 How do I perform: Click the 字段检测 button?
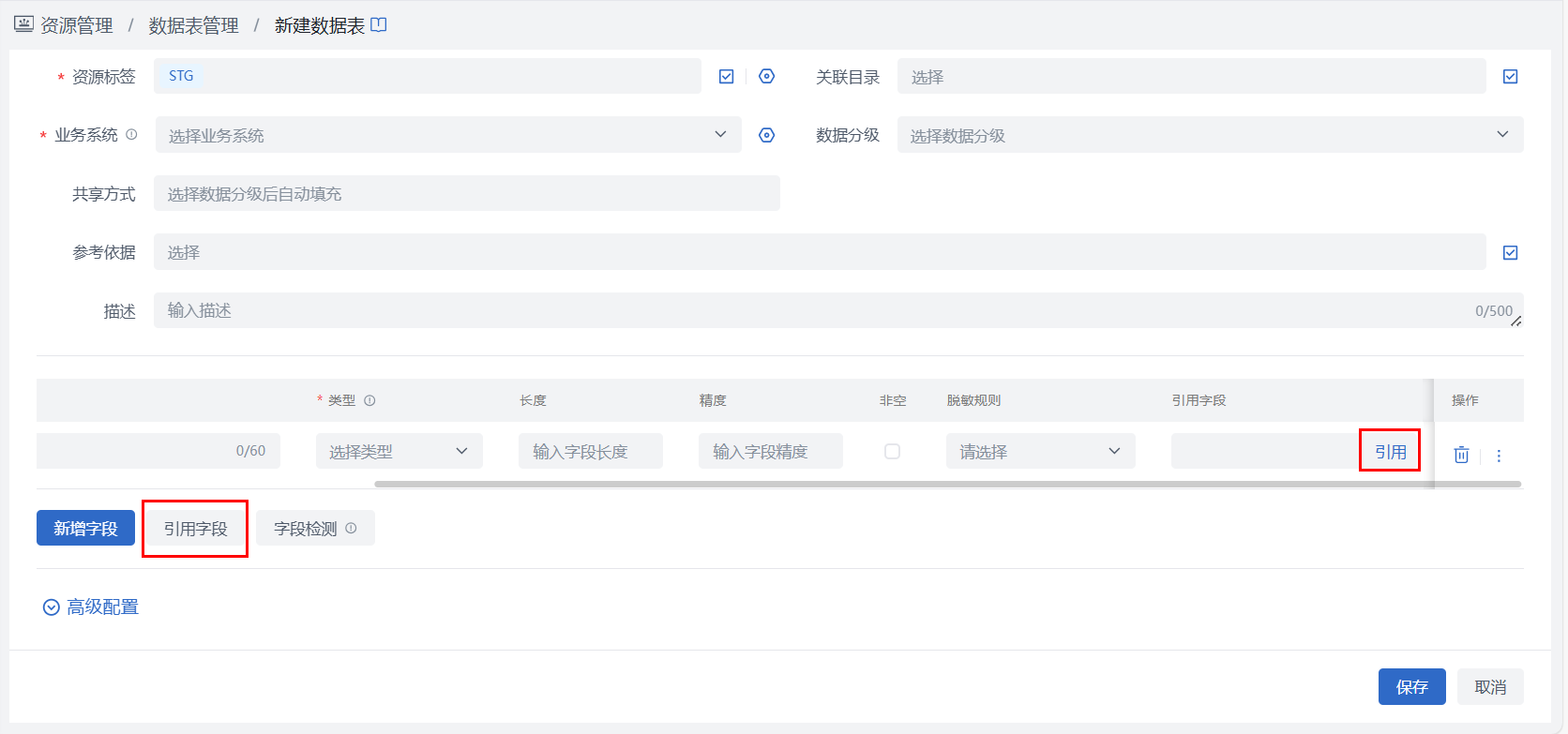coord(315,528)
